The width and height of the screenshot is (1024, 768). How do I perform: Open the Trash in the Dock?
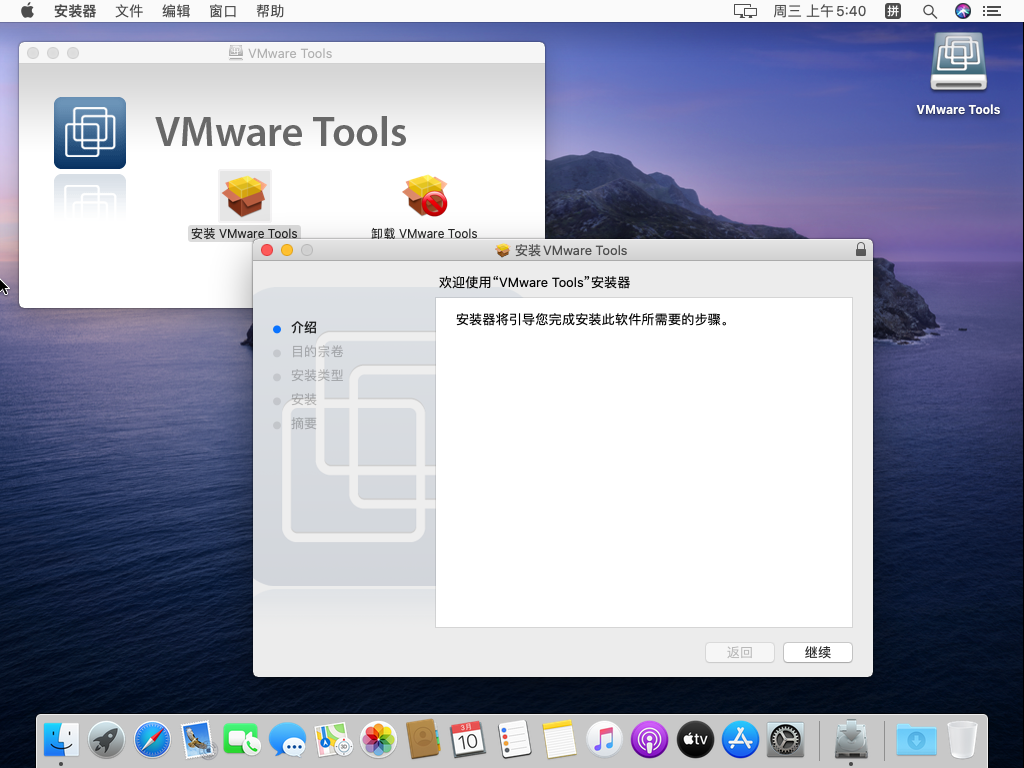click(x=962, y=740)
